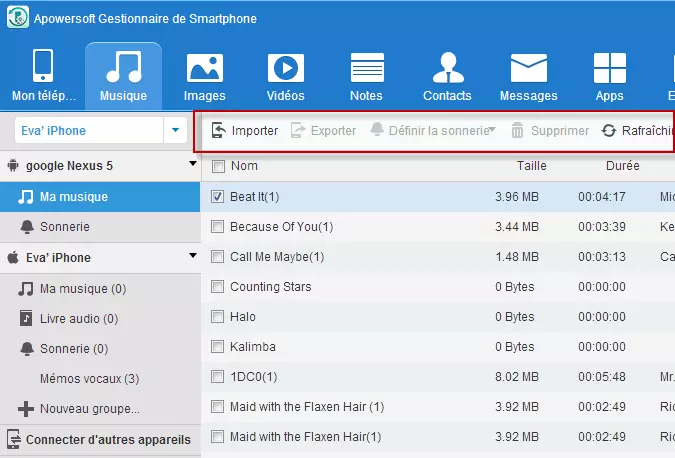The width and height of the screenshot is (675, 458).
Task: Open Livre audio (0)
Action: pos(100,319)
